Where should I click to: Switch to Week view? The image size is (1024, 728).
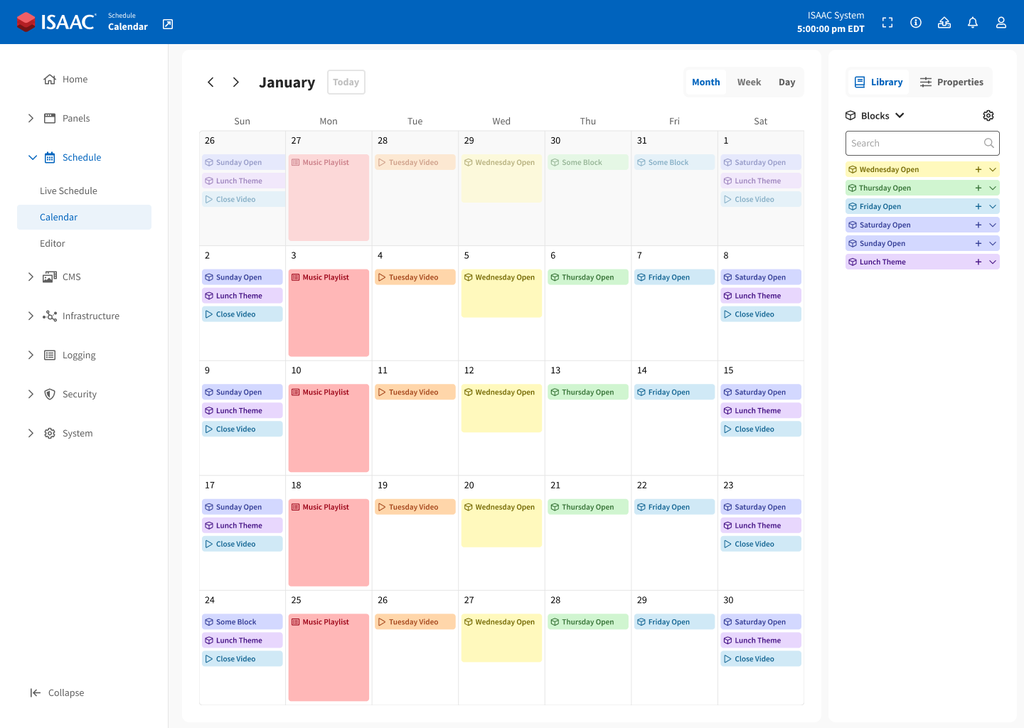coord(748,81)
